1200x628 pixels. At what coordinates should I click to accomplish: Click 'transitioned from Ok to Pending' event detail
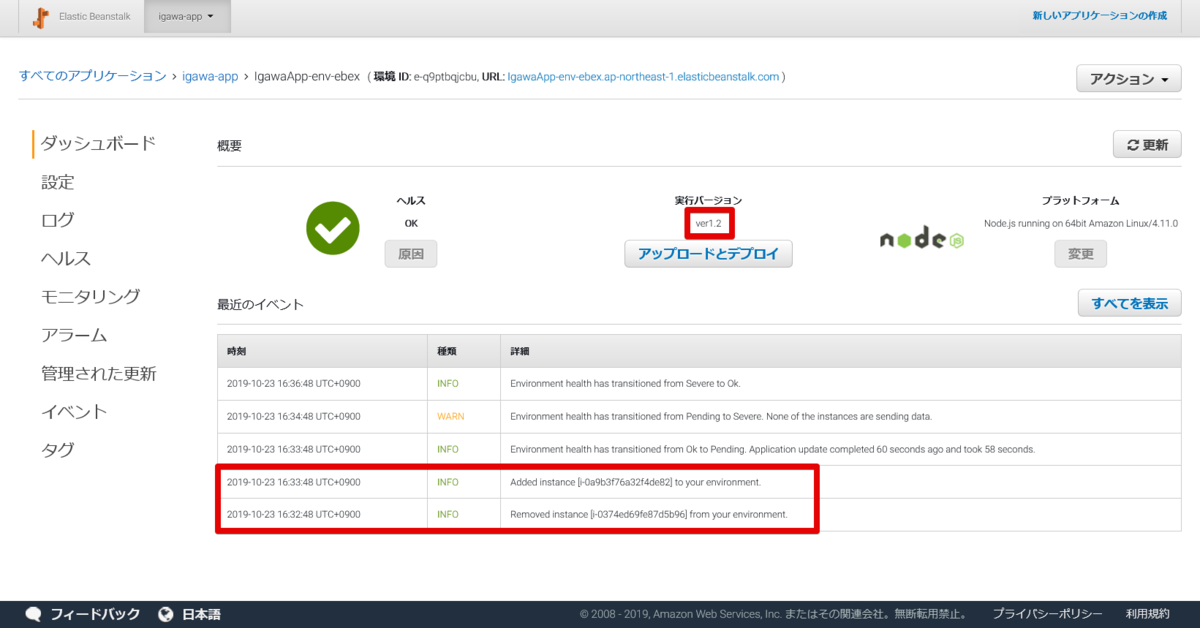click(772, 449)
